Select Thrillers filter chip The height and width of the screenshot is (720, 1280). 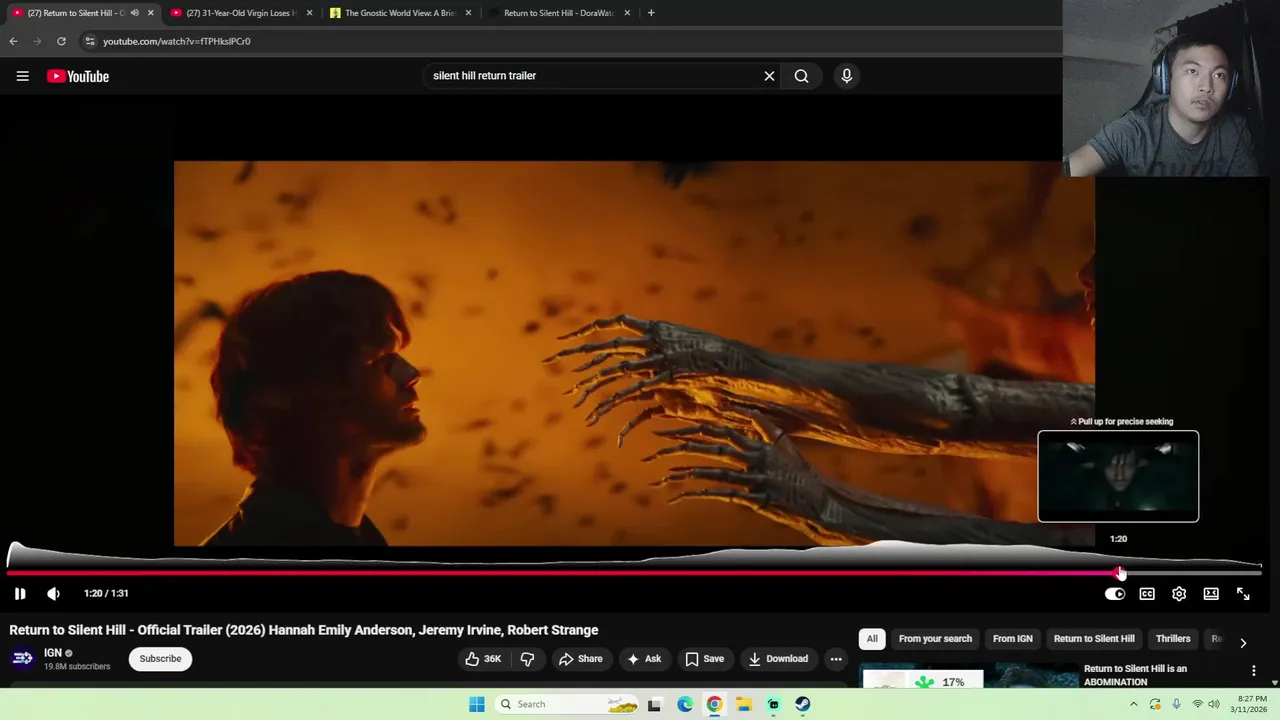point(1173,639)
